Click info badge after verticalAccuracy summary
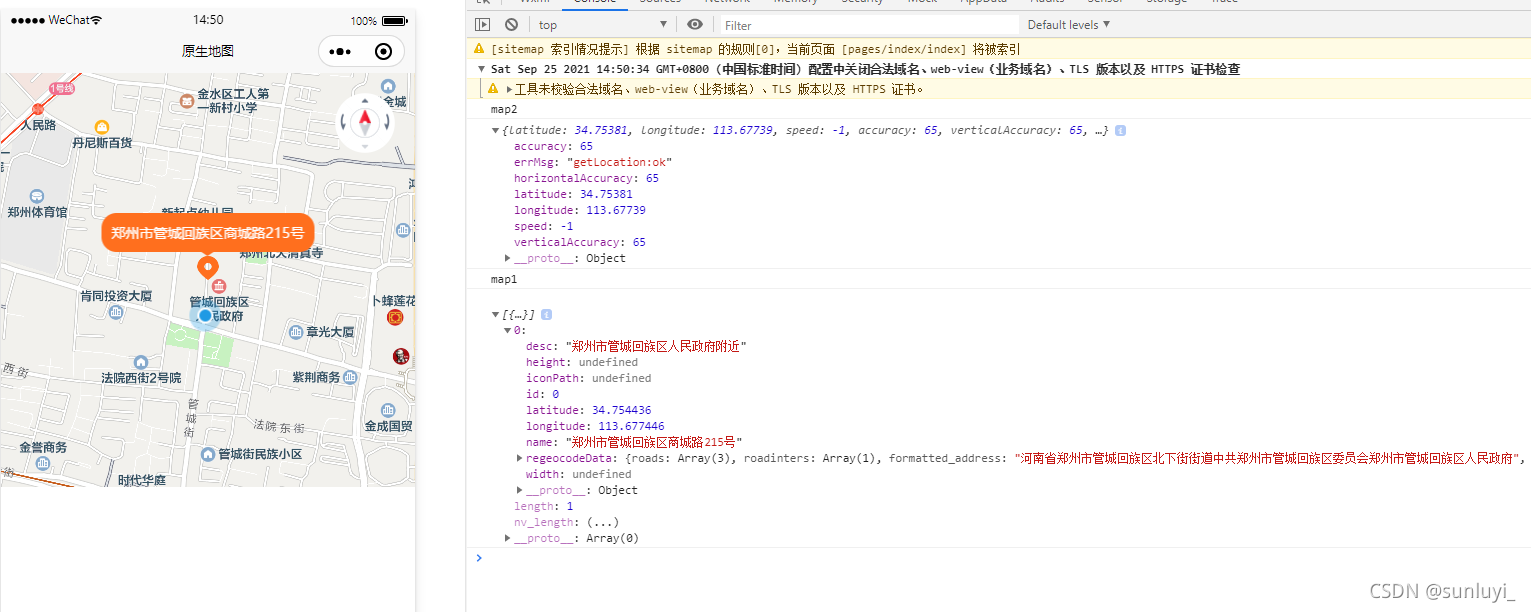 [1120, 130]
